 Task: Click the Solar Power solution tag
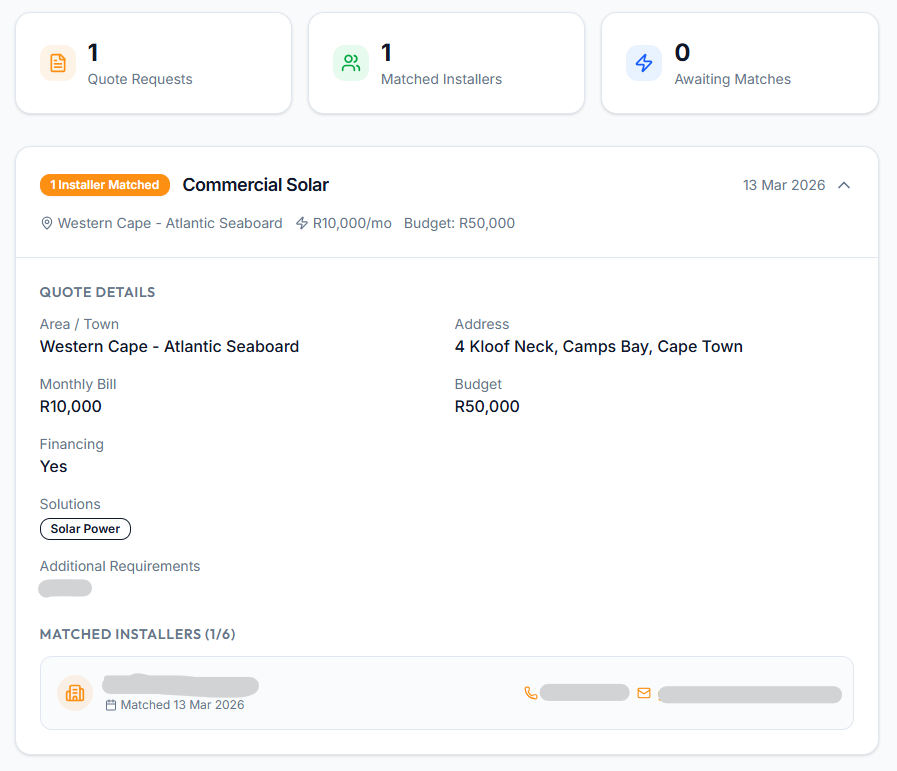85,529
